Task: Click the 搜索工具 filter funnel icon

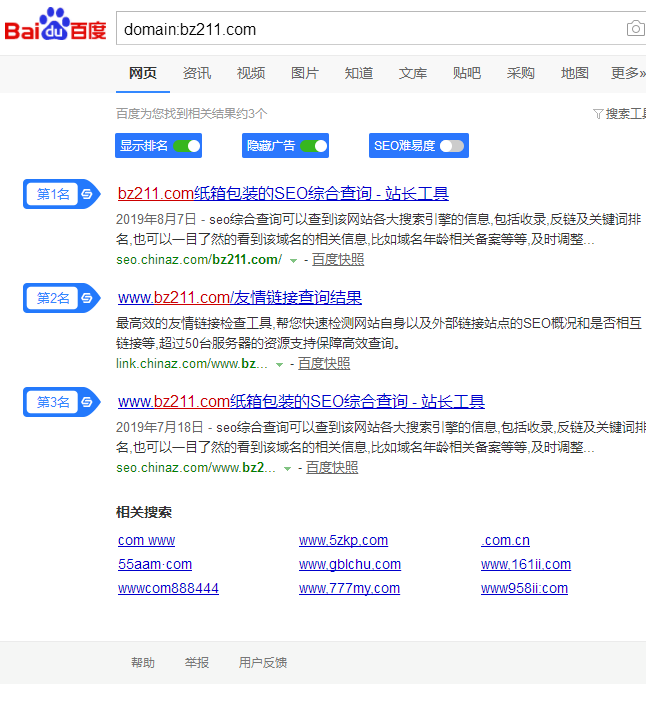Action: (x=598, y=114)
